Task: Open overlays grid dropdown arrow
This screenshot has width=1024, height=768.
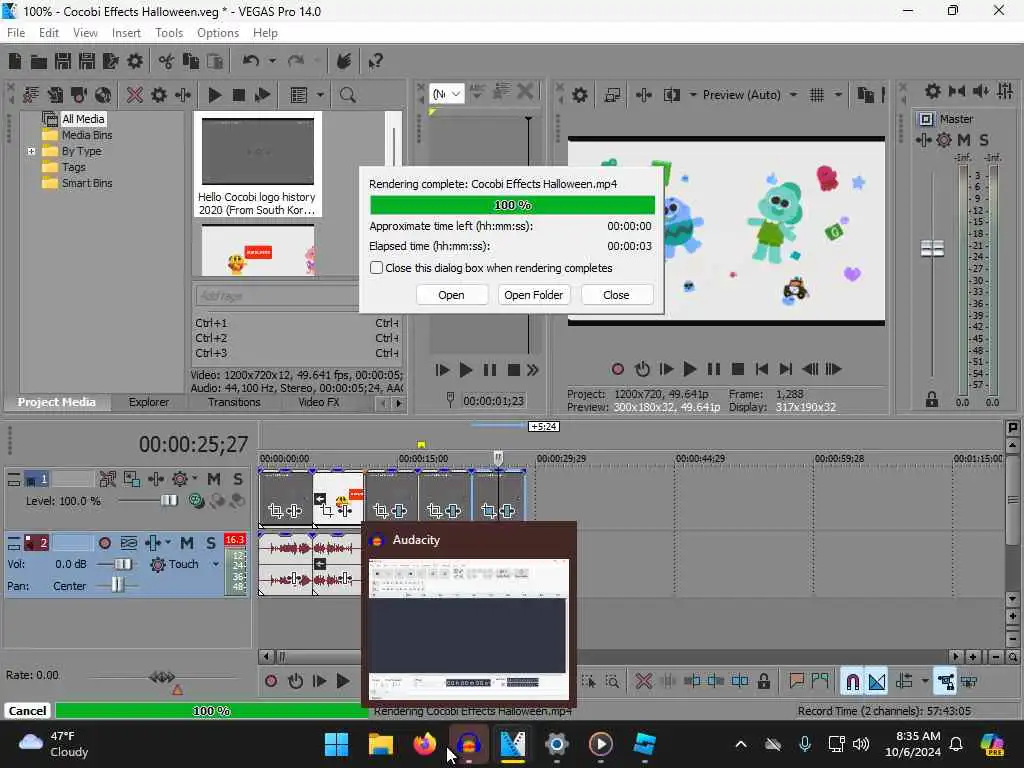Action: pos(838,95)
